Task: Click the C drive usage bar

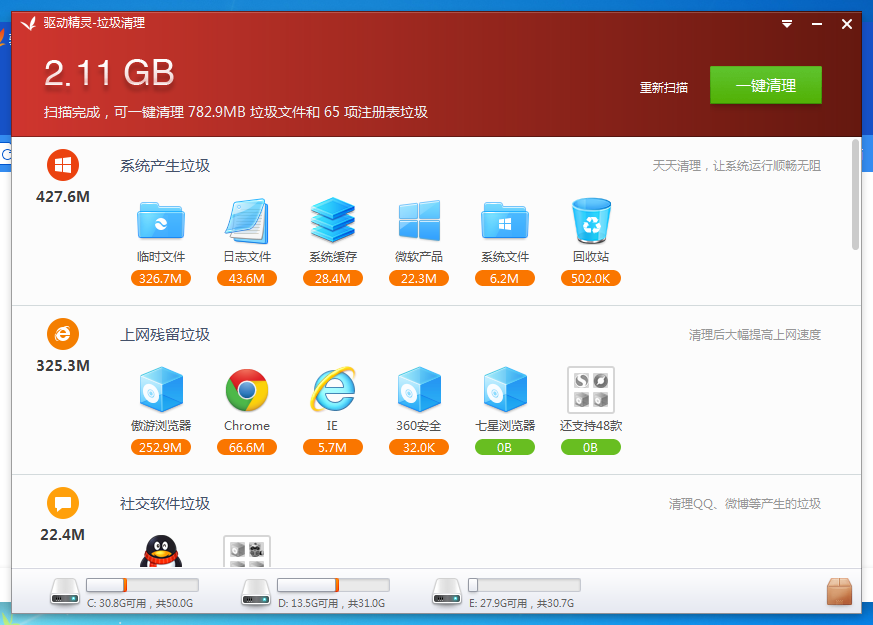Action: (140, 584)
